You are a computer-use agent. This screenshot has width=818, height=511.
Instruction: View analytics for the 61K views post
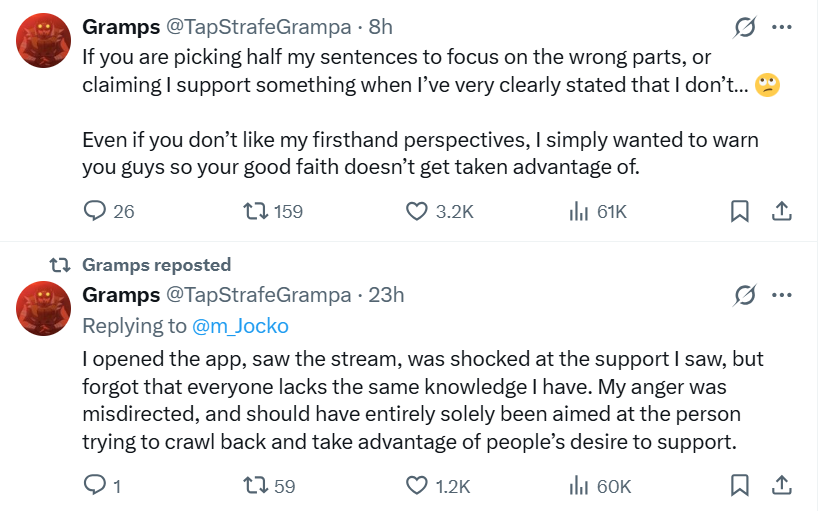point(577,211)
